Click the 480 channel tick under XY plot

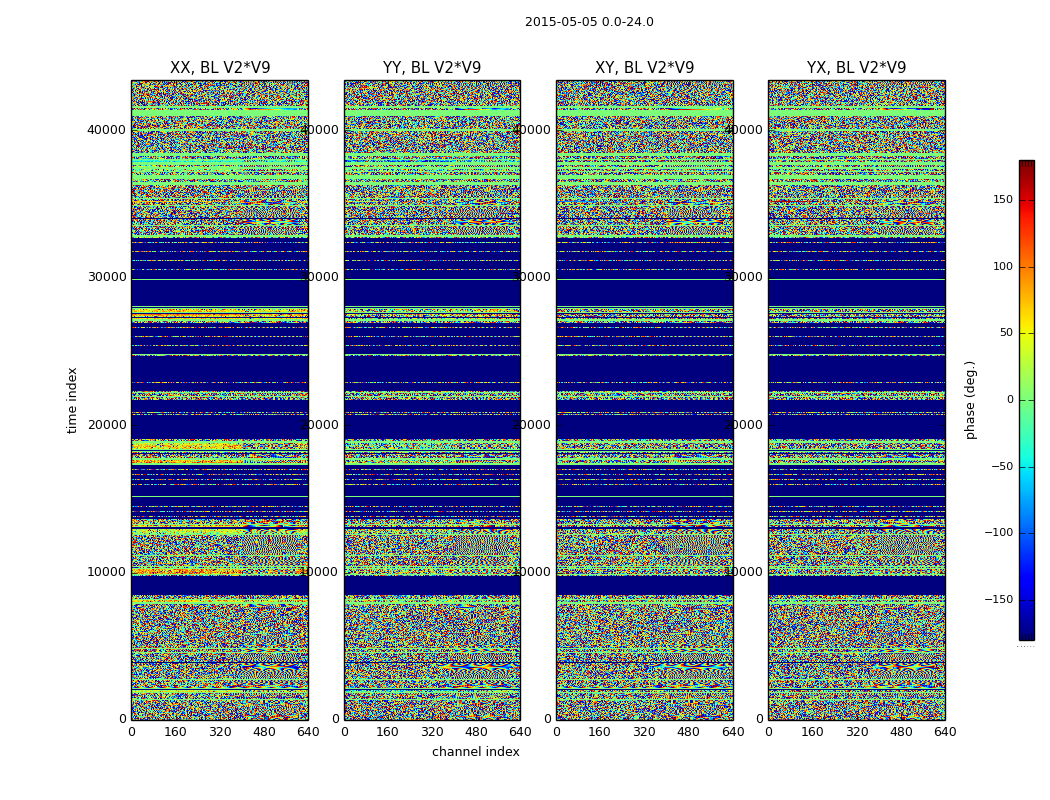coord(688,732)
